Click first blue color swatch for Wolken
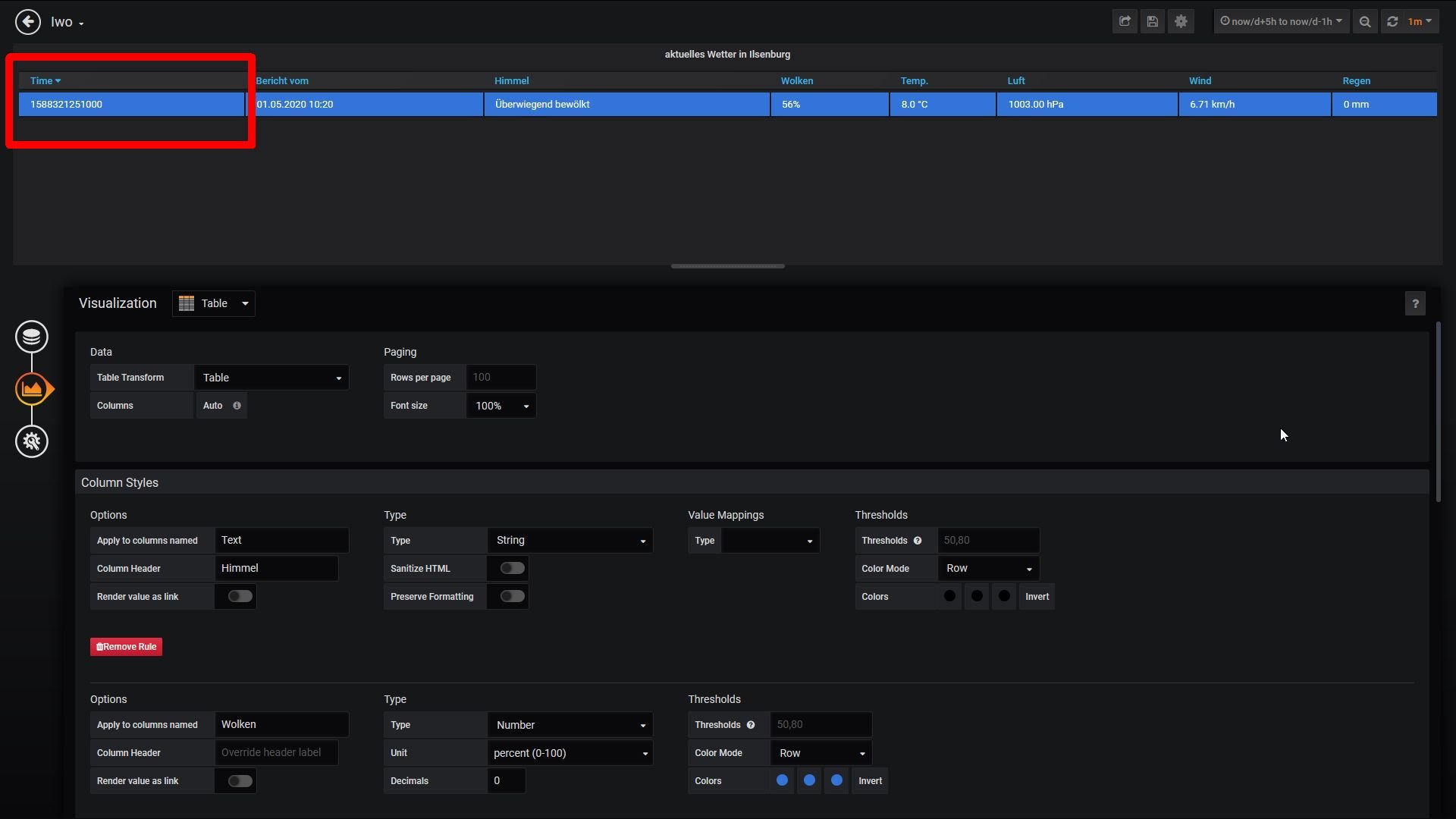 pyautogui.click(x=782, y=780)
